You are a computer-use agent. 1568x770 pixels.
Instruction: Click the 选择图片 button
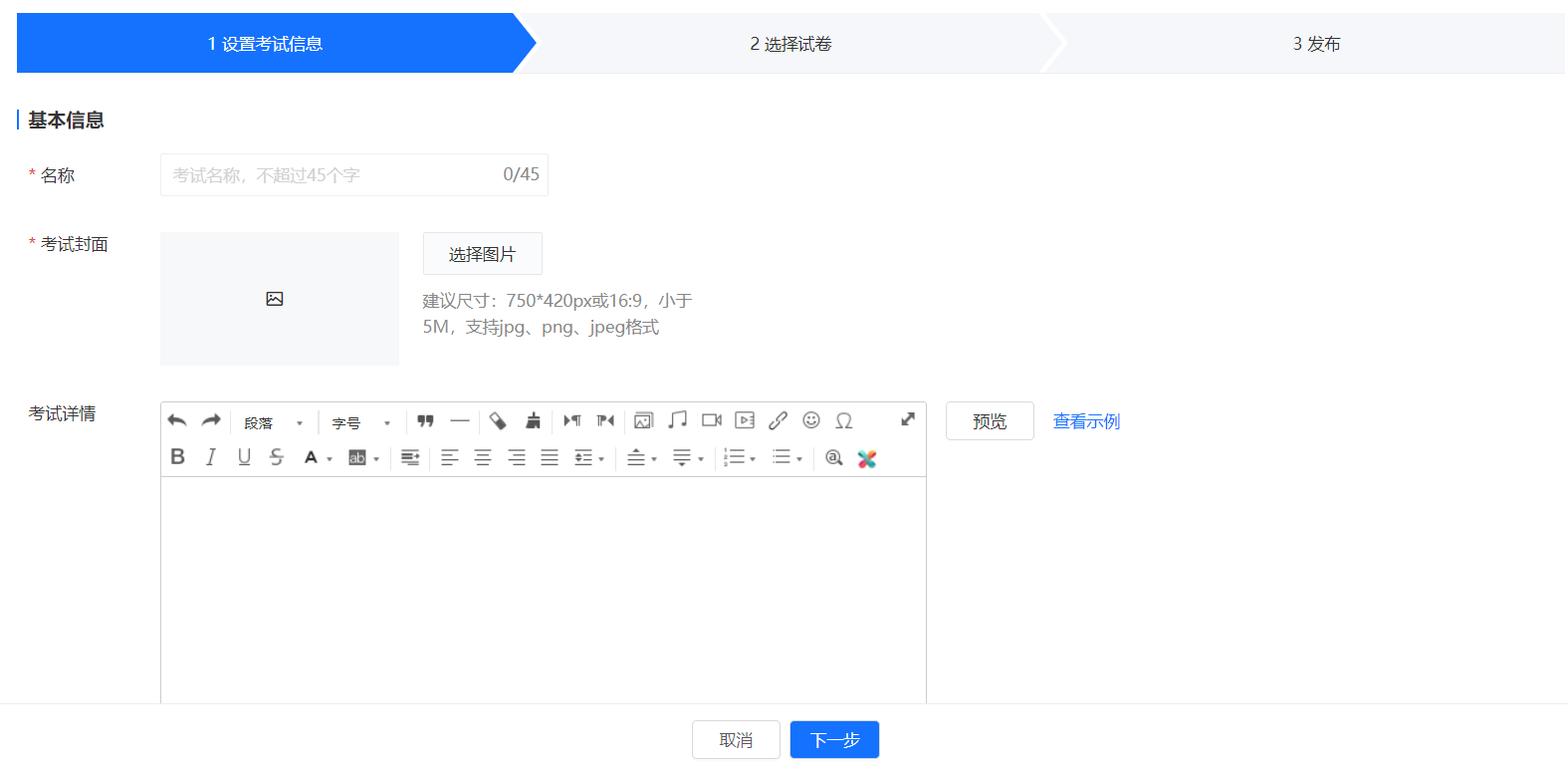[x=483, y=254]
